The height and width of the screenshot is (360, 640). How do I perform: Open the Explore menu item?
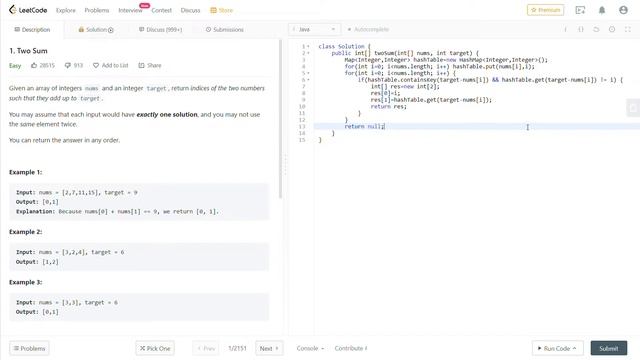(66, 10)
